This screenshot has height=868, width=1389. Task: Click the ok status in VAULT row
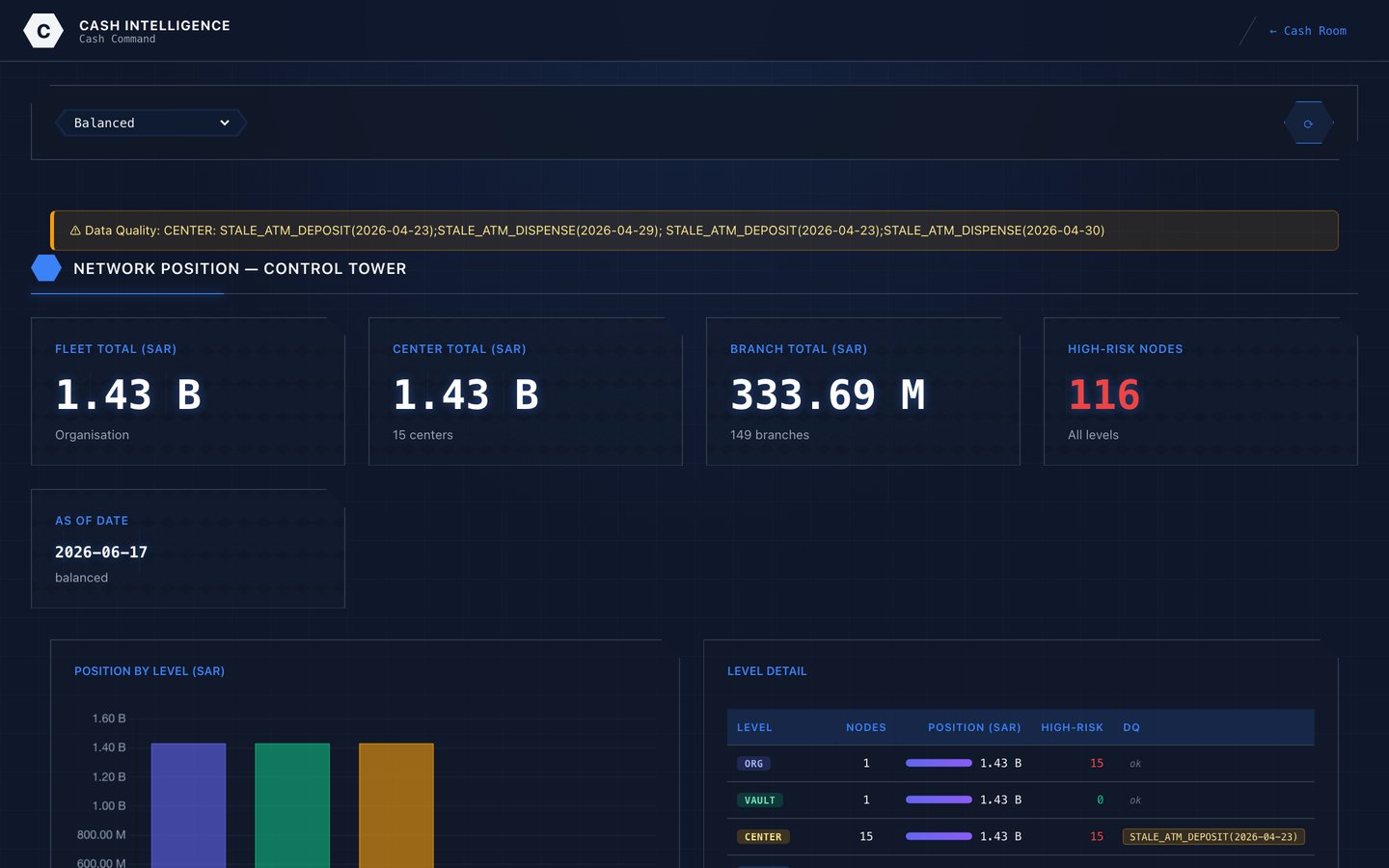pyautogui.click(x=1135, y=800)
